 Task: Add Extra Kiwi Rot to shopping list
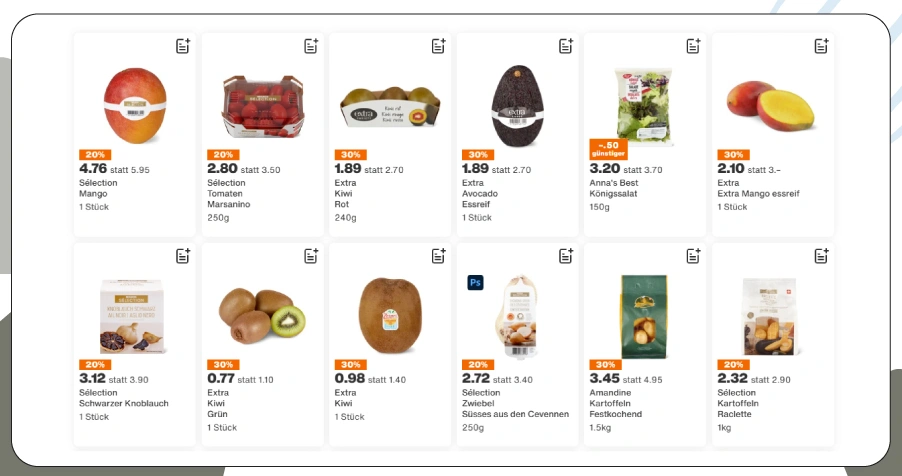tap(438, 46)
